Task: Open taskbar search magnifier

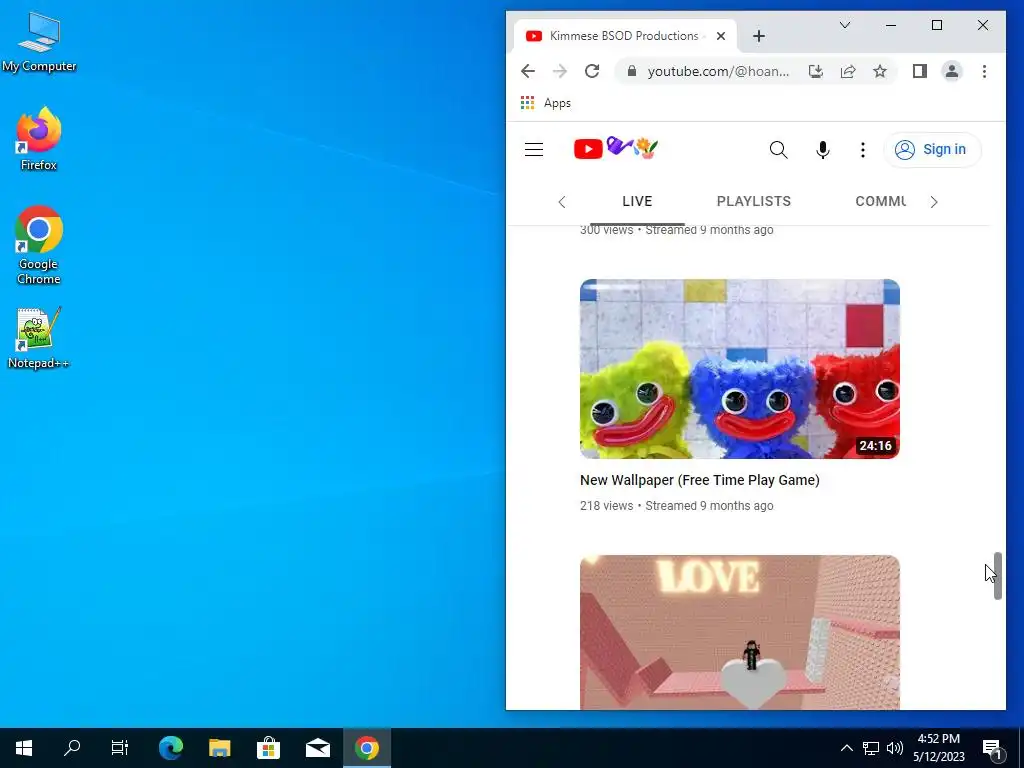Action: (72, 748)
